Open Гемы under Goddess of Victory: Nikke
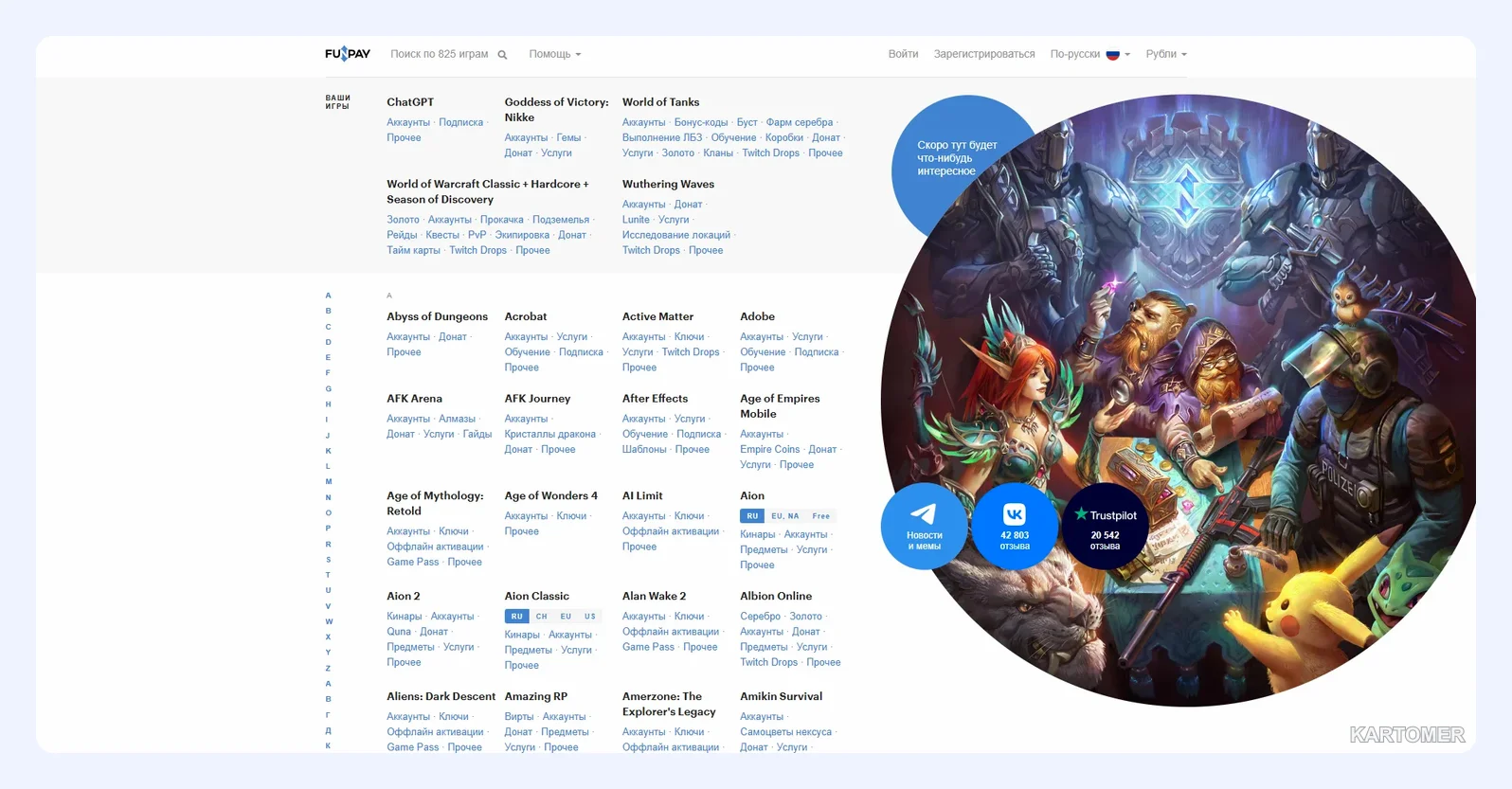The width and height of the screenshot is (1512, 789). click(568, 137)
